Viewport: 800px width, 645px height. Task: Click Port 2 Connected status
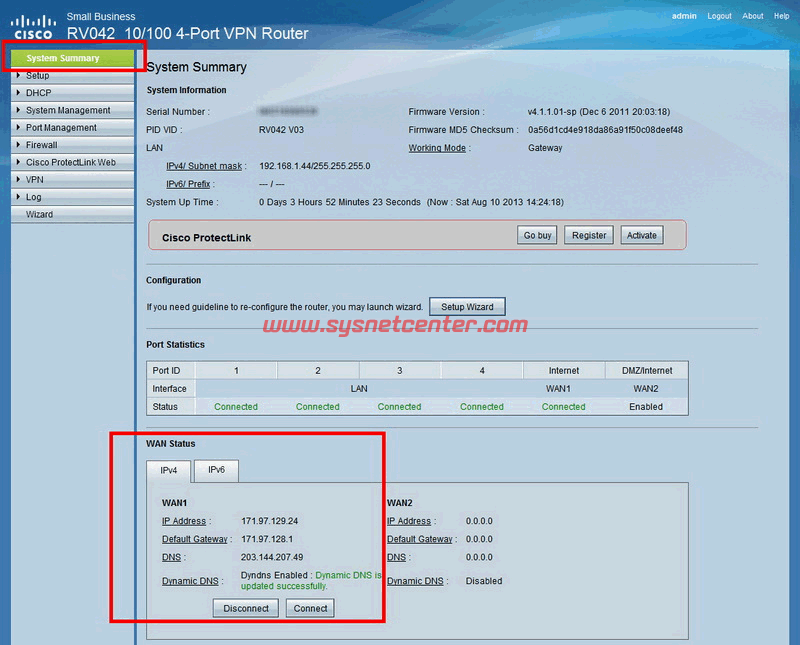[x=317, y=407]
